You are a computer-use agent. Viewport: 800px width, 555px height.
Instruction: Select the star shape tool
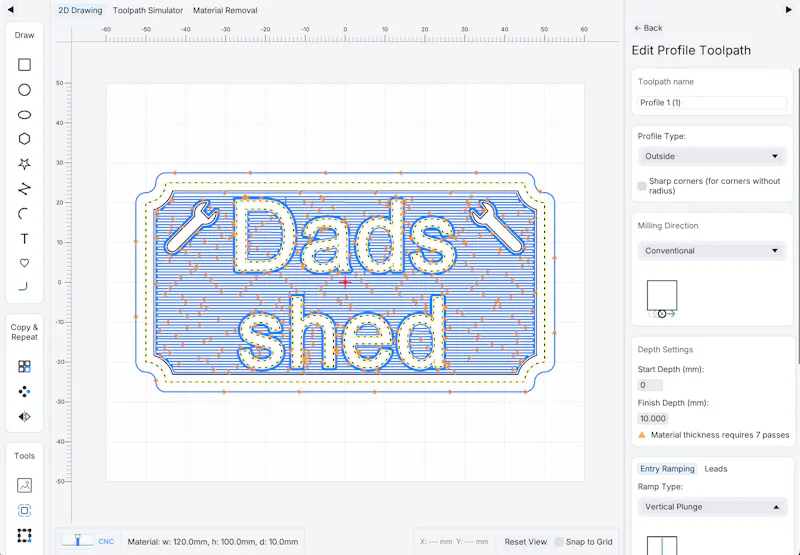coord(24,164)
